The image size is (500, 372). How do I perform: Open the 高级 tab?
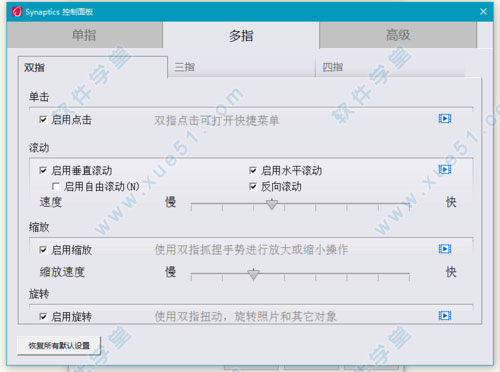pyautogui.click(x=398, y=35)
